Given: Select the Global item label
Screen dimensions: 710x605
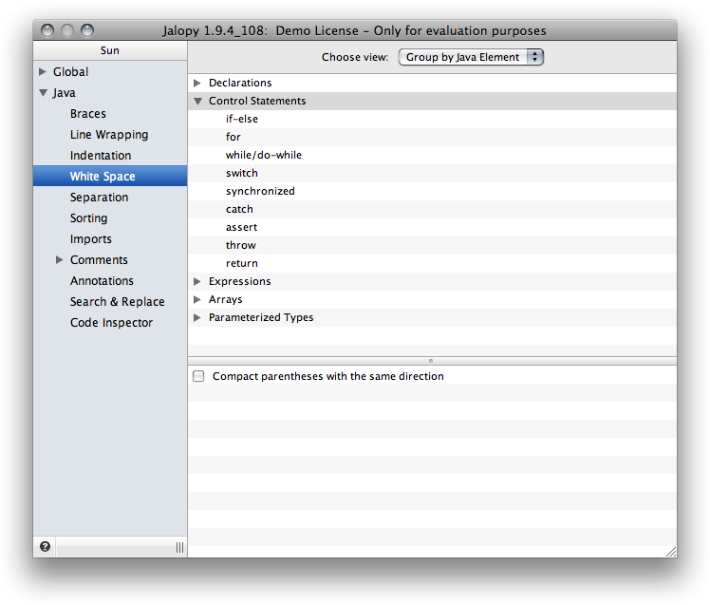Looking at the screenshot, I should (71, 72).
